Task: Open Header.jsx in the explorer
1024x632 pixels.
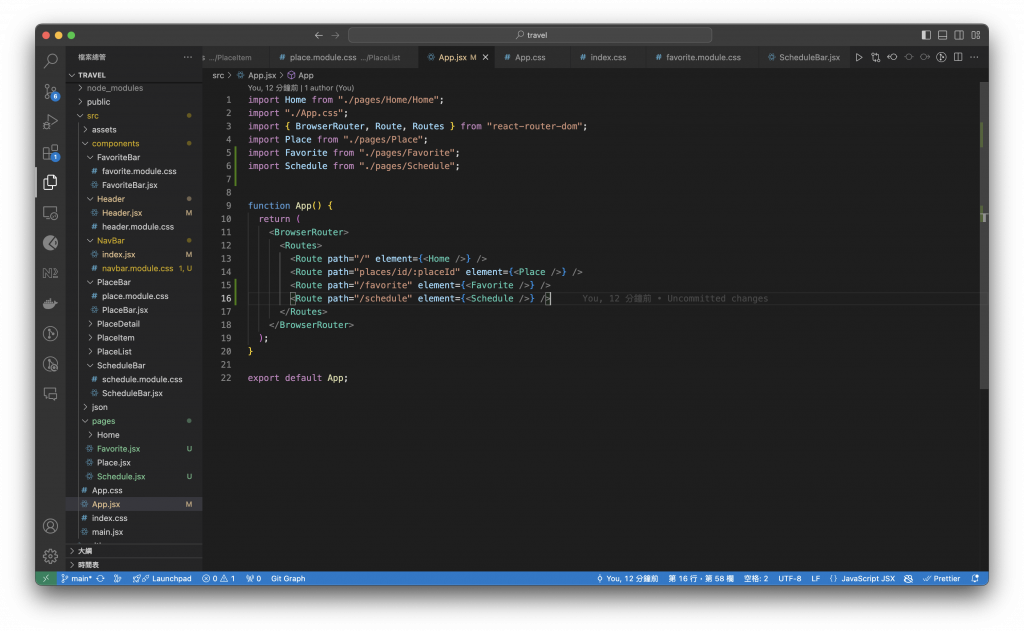Action: (x=134, y=213)
